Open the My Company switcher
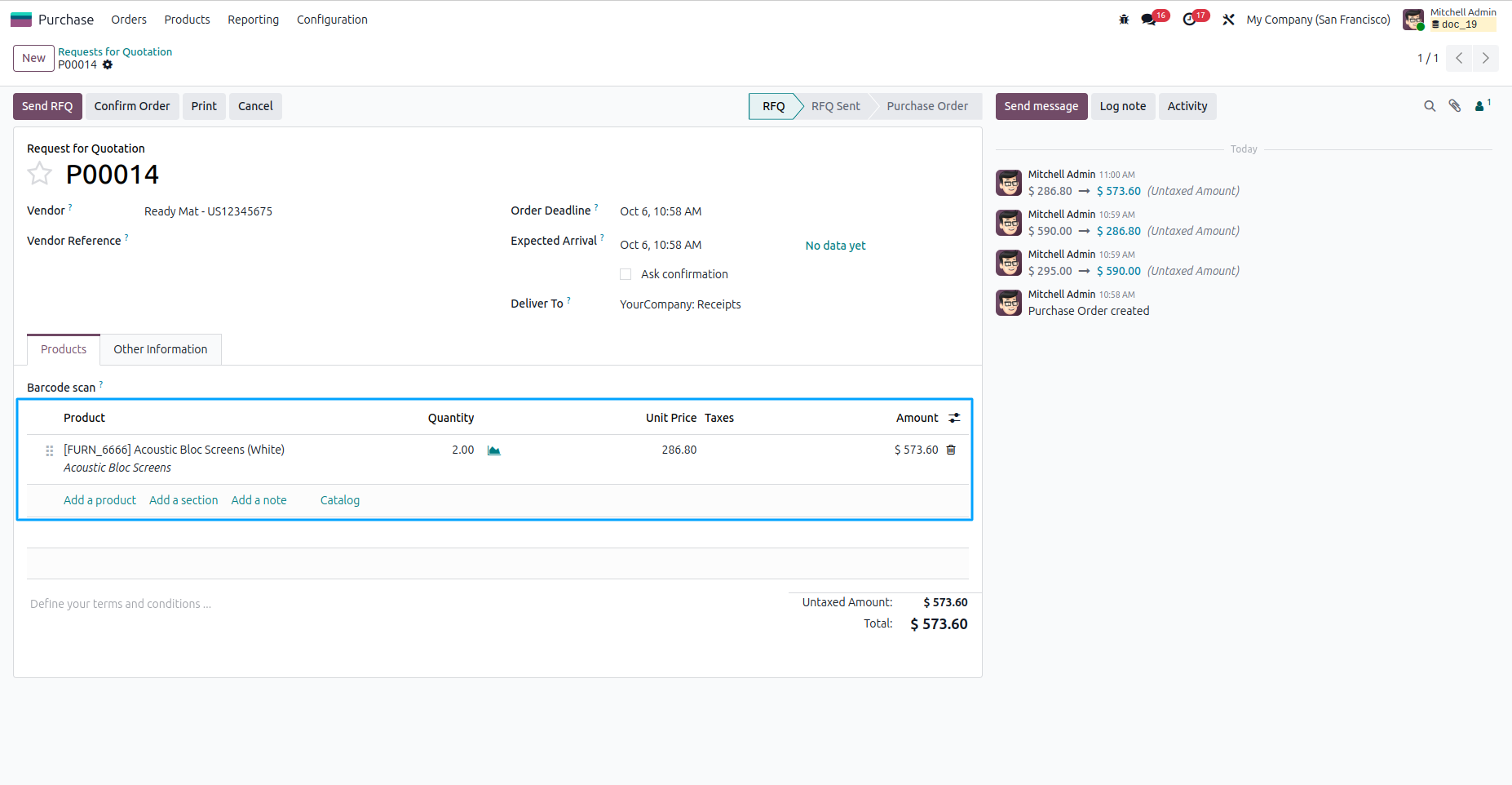 click(x=1318, y=20)
